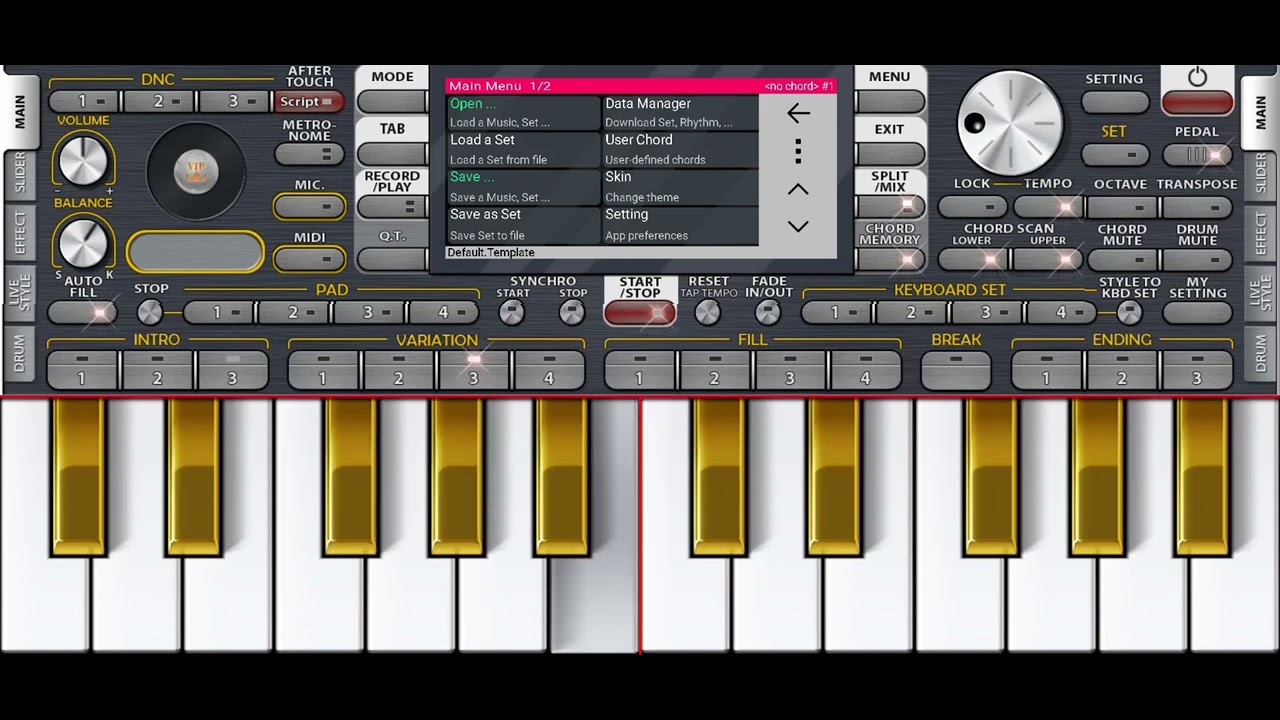The width and height of the screenshot is (1280, 720).
Task: Open the User Chord menu entry
Action: click(679, 149)
